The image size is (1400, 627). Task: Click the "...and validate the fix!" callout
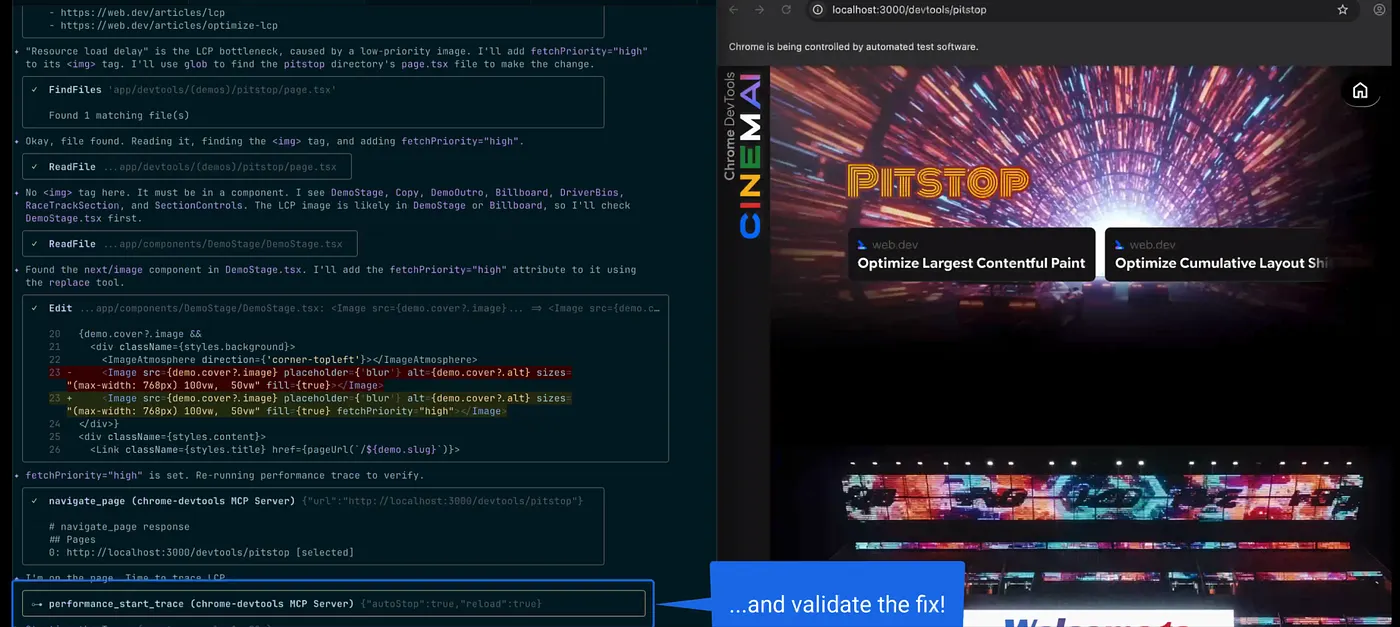(836, 604)
